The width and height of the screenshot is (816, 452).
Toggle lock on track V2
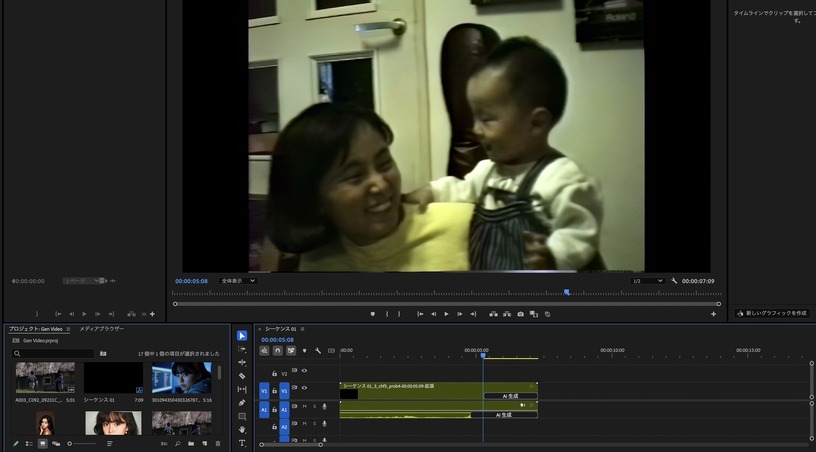(x=274, y=373)
